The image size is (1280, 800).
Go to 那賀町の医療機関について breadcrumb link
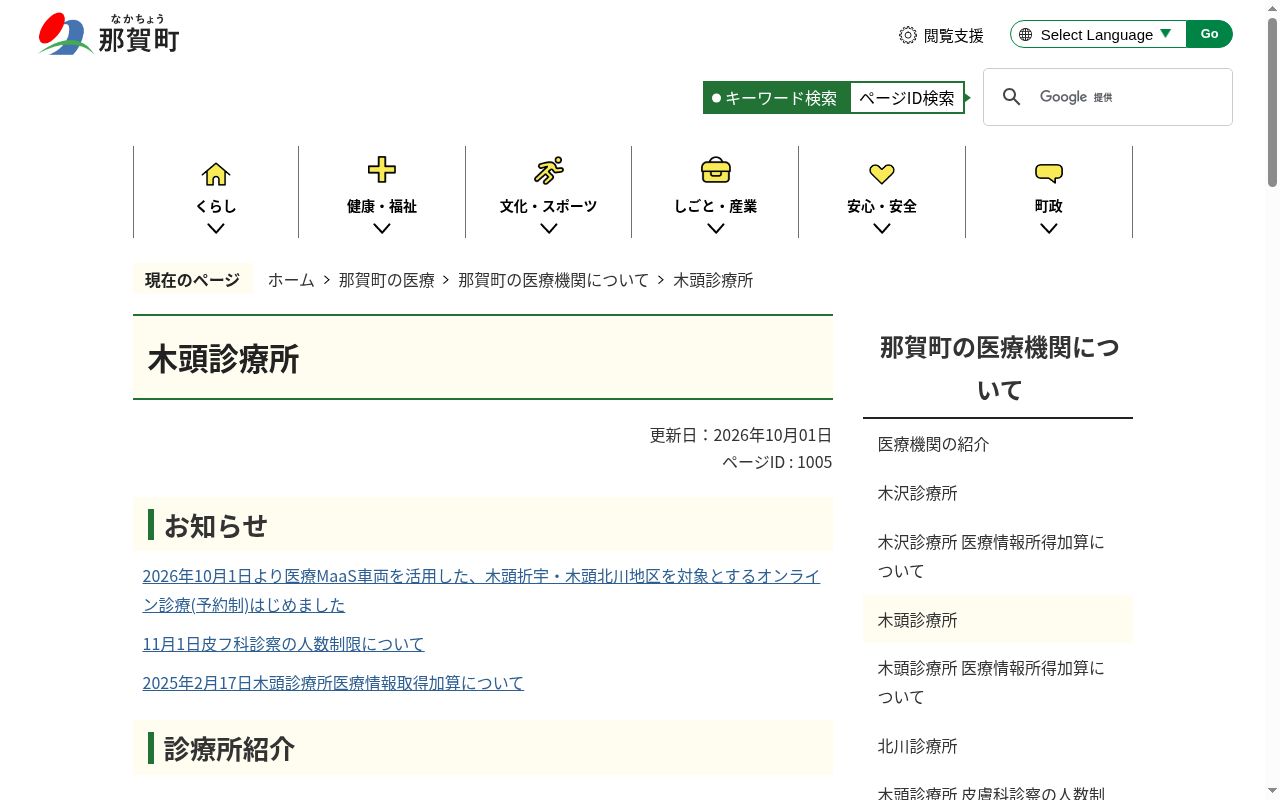[x=554, y=280]
